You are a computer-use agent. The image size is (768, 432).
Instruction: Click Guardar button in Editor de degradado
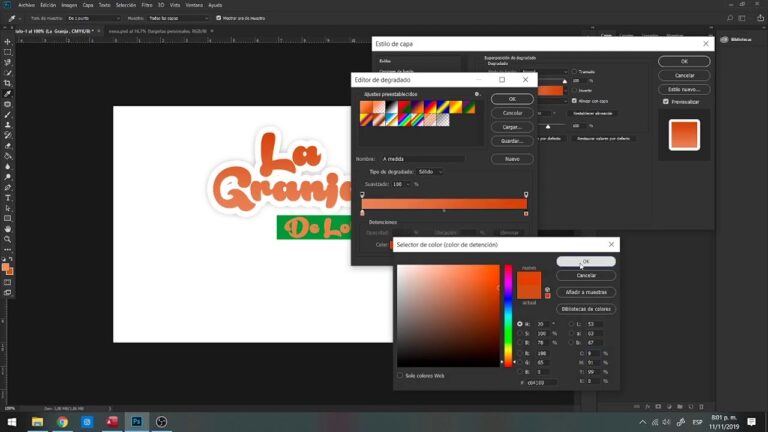point(512,141)
